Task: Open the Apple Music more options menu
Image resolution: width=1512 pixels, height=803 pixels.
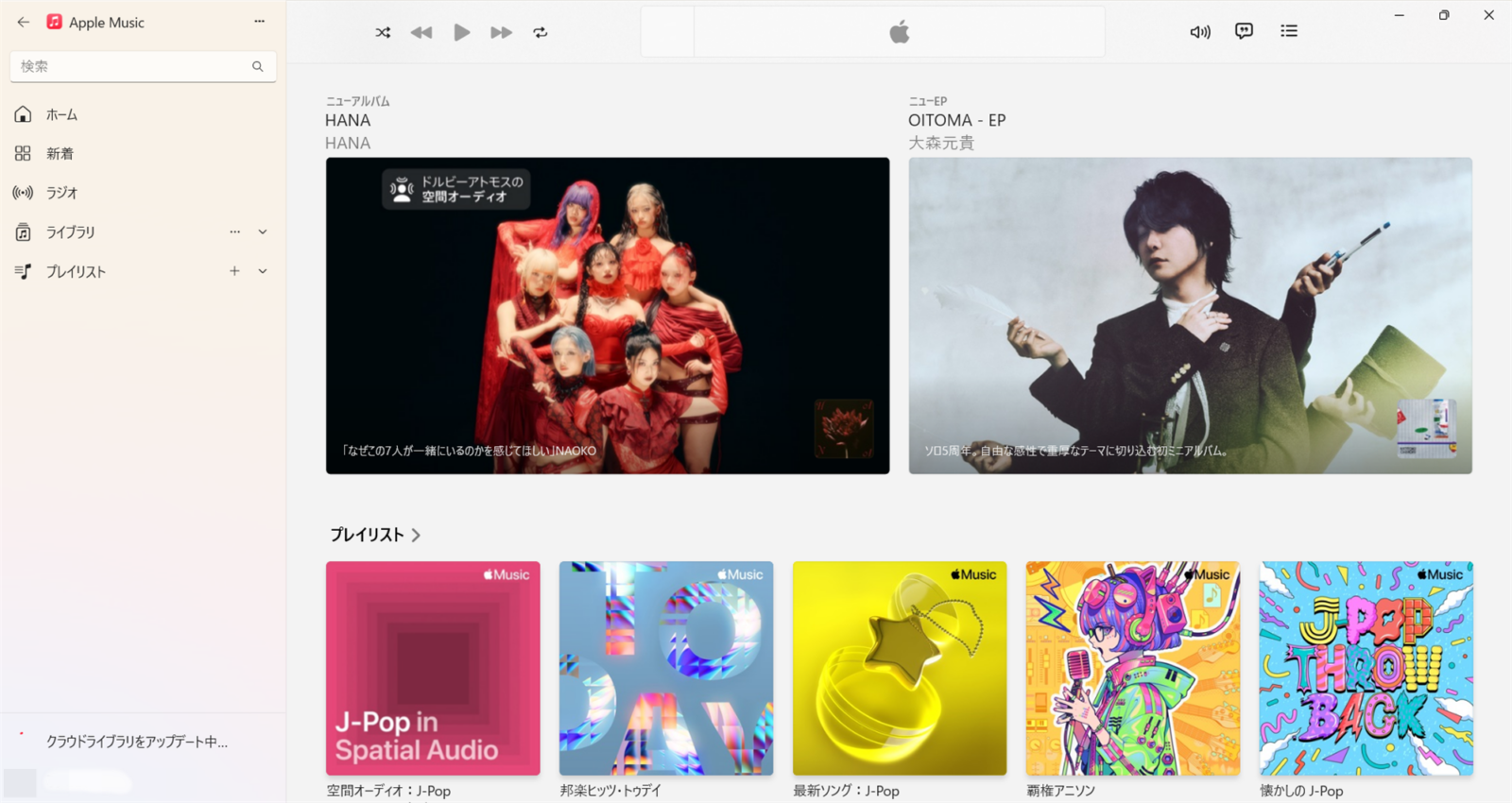Action: pos(259,21)
